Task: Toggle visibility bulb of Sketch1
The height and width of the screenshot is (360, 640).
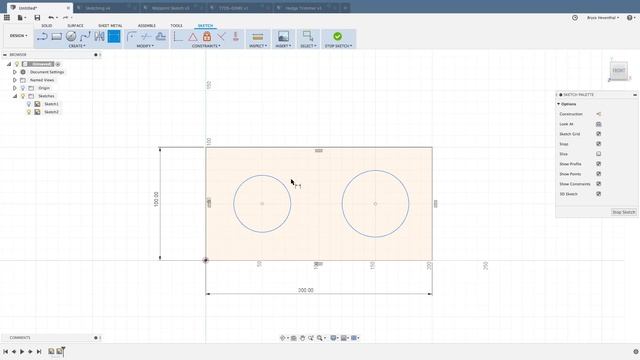Action: [29, 104]
